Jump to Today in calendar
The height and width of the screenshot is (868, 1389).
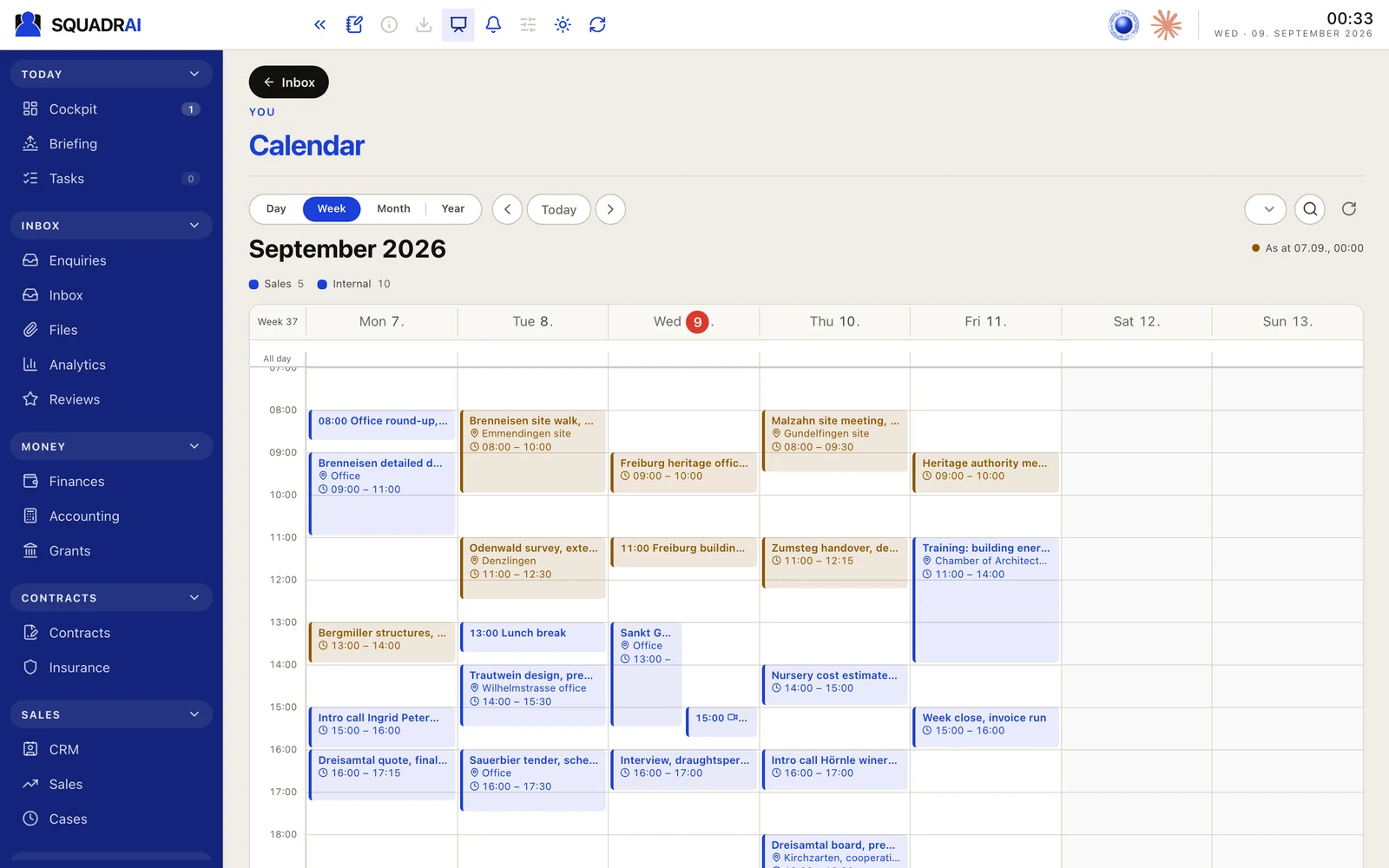tap(558, 209)
